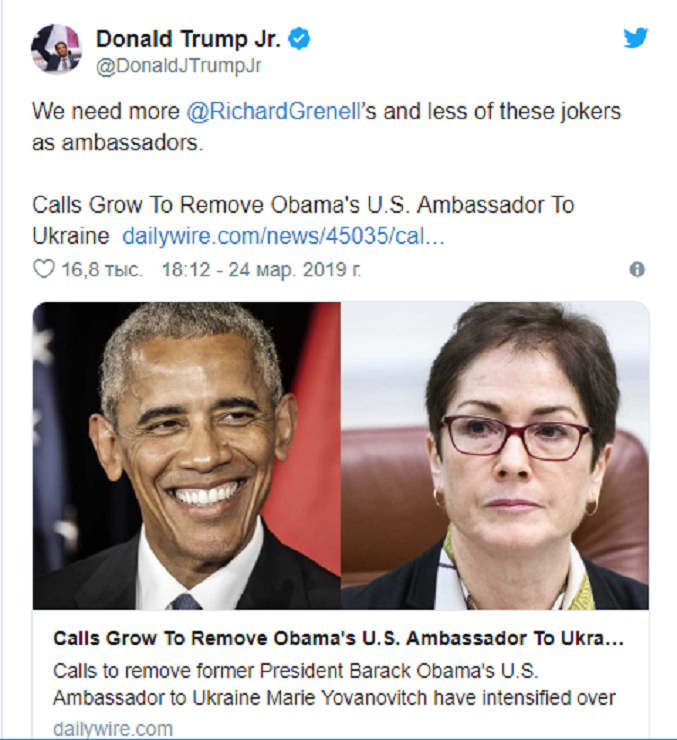Follow the dailywire.com/news/45035 link
This screenshot has height=740, width=677.
(283, 236)
